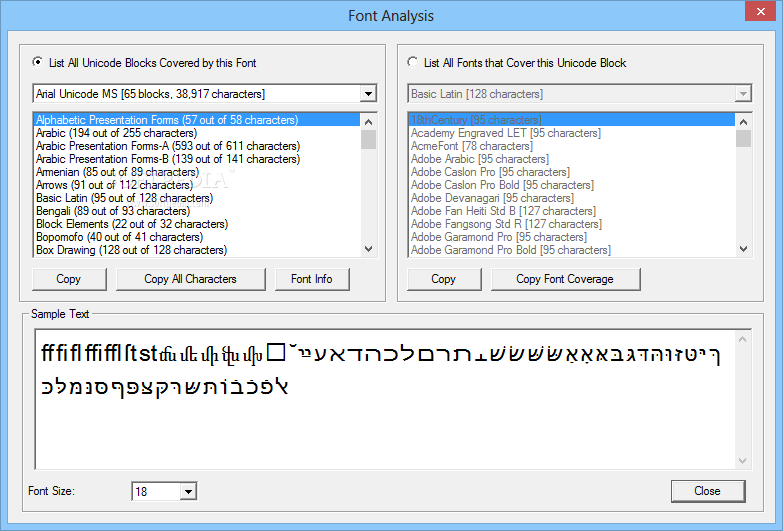
Task: Select Arabic Presentation Forms-A row
Action: coord(197,146)
